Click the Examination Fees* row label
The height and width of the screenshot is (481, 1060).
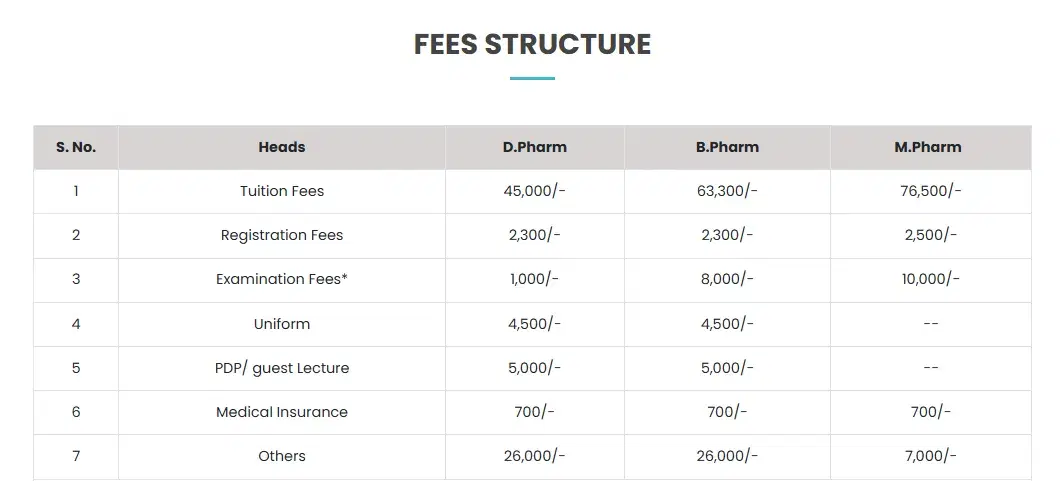tap(282, 279)
